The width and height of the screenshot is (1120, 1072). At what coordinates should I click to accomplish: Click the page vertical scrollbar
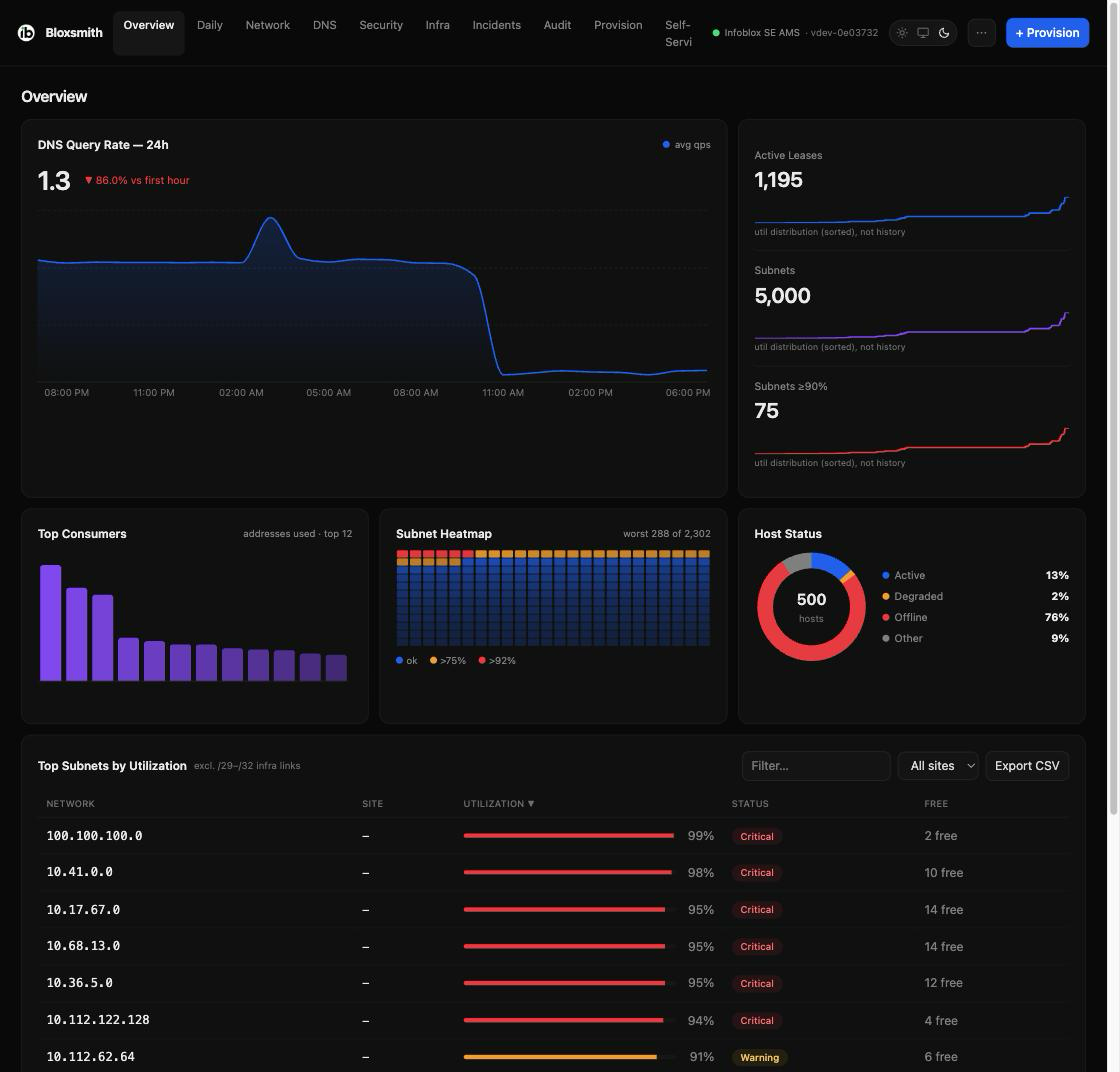coord(1113,407)
